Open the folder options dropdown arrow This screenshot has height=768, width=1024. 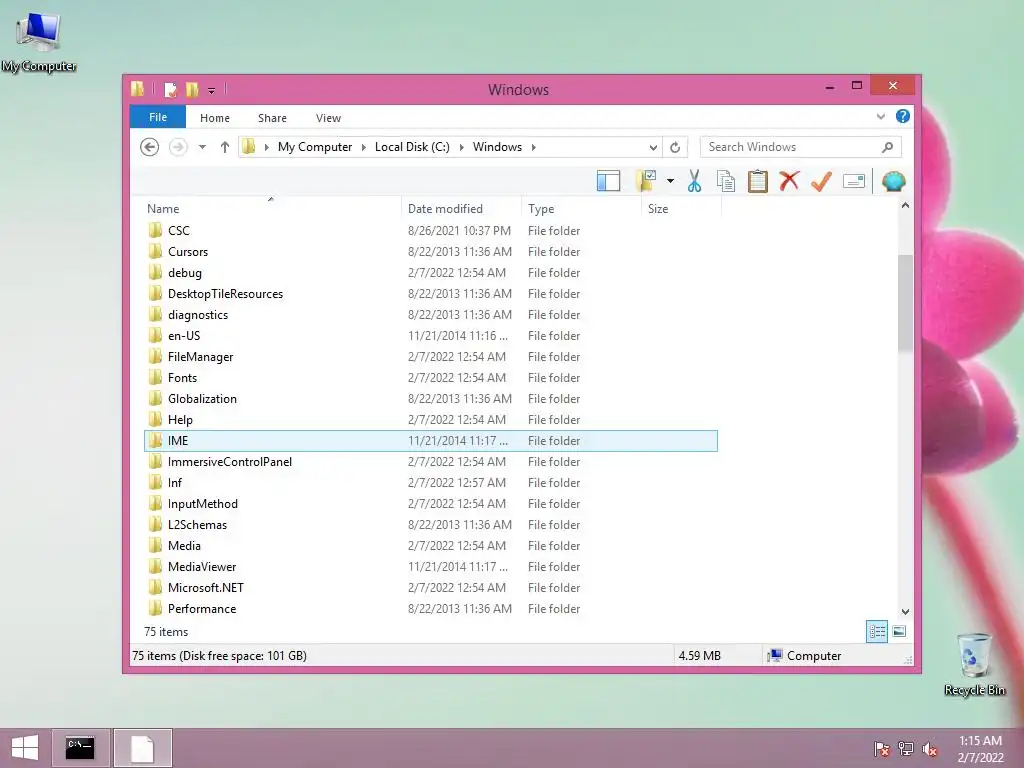click(670, 181)
